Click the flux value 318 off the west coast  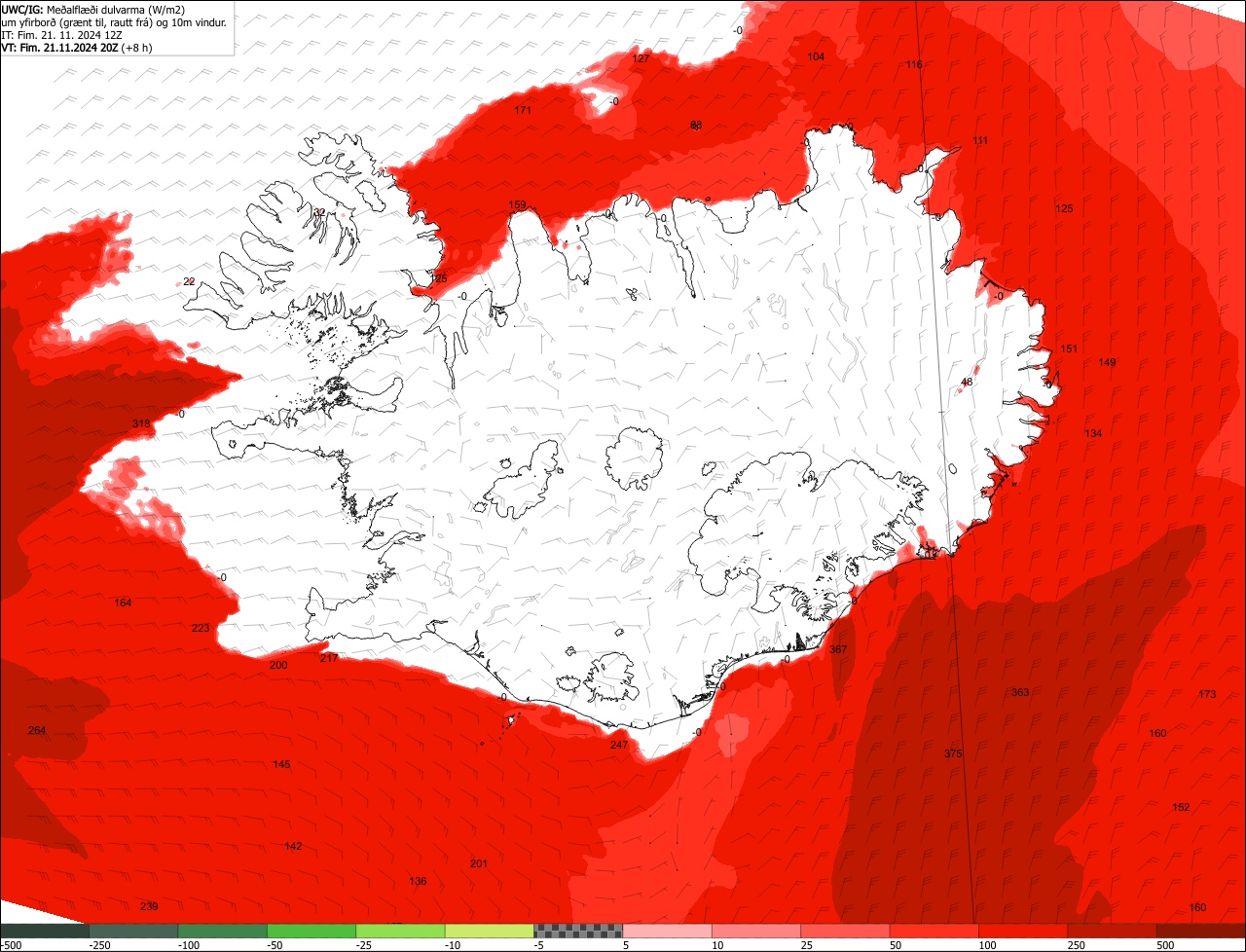[x=141, y=423]
